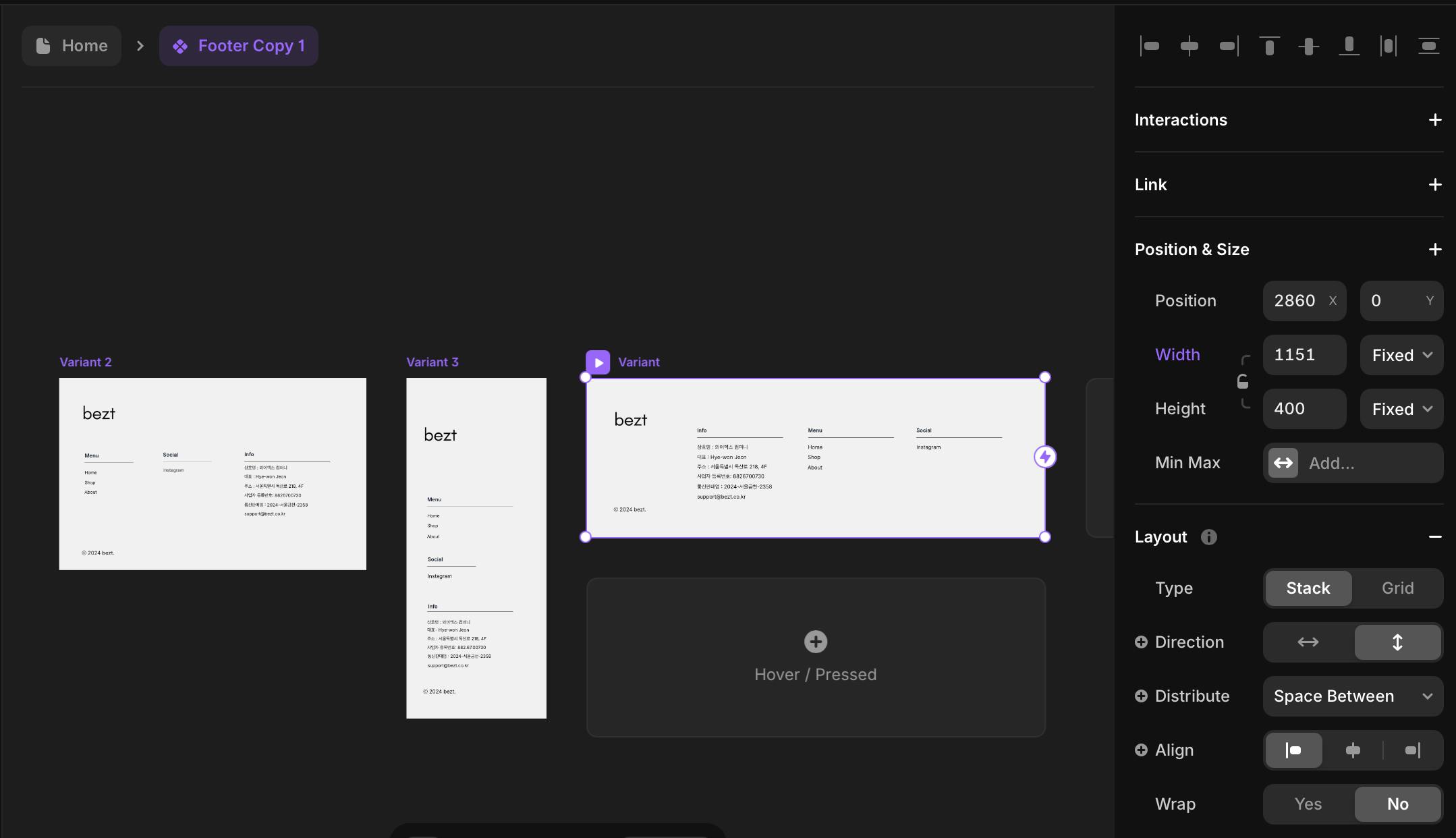This screenshot has width=1456, height=838.
Task: Click the Footer Copy 1 breadcrumb
Action: point(239,46)
